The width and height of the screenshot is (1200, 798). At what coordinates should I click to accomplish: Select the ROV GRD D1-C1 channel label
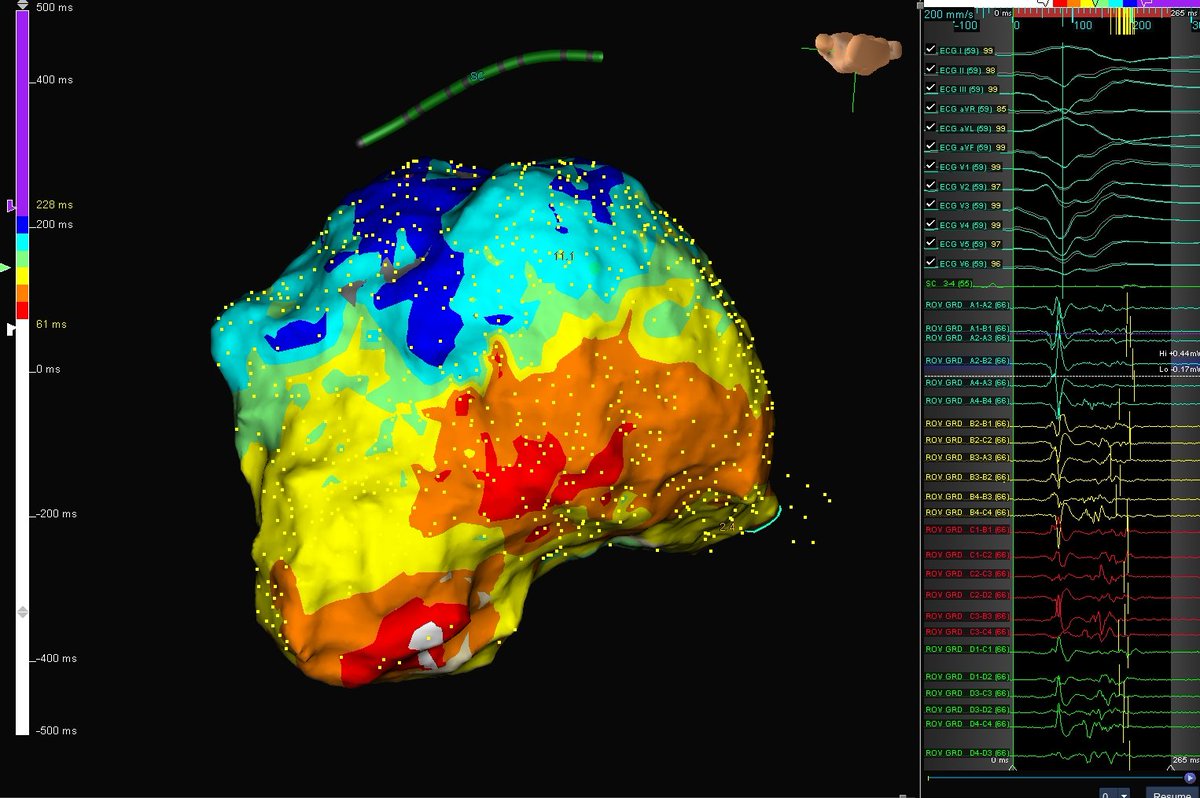pyautogui.click(x=967, y=649)
